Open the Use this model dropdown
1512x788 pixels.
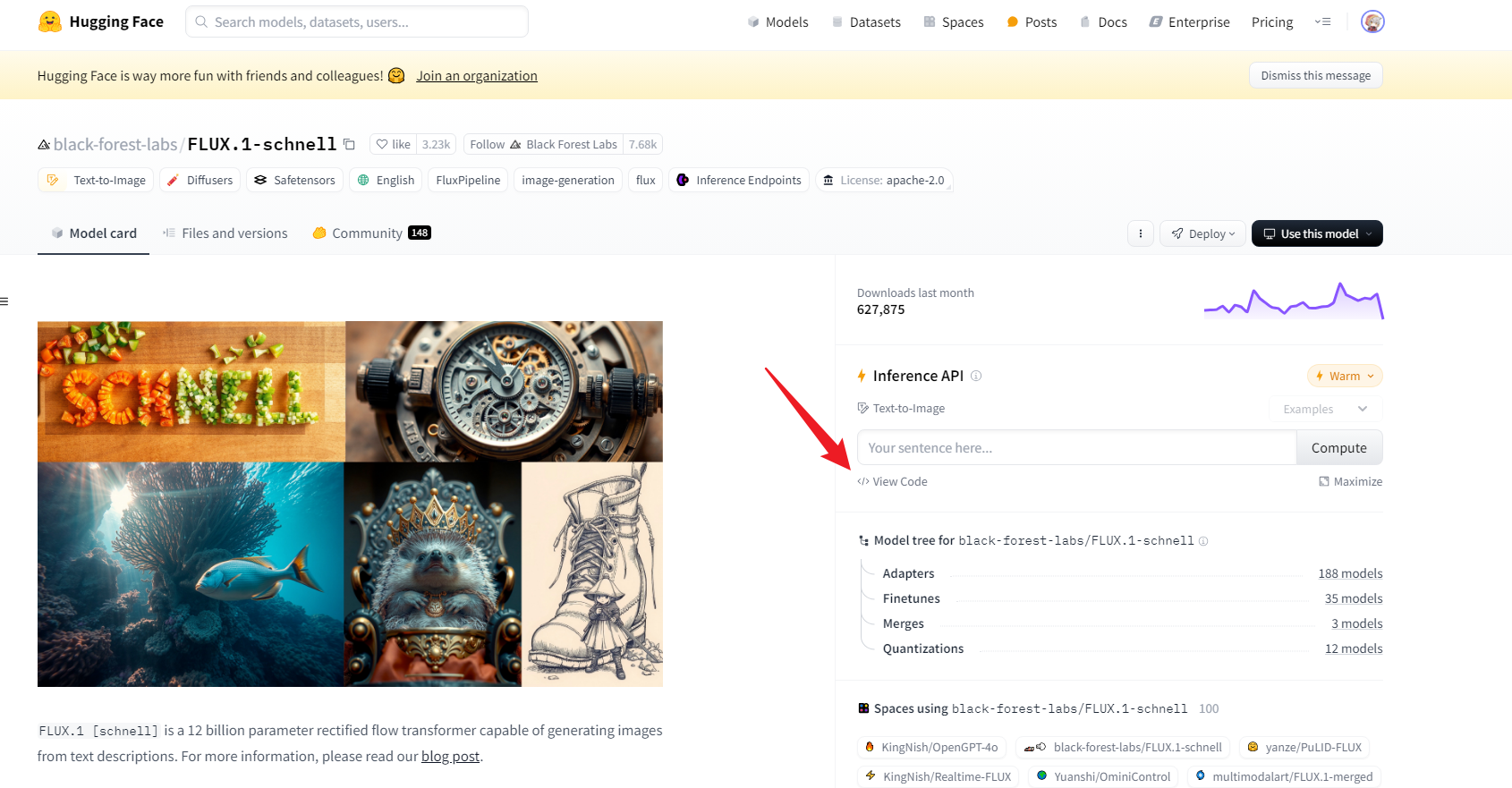(1317, 233)
